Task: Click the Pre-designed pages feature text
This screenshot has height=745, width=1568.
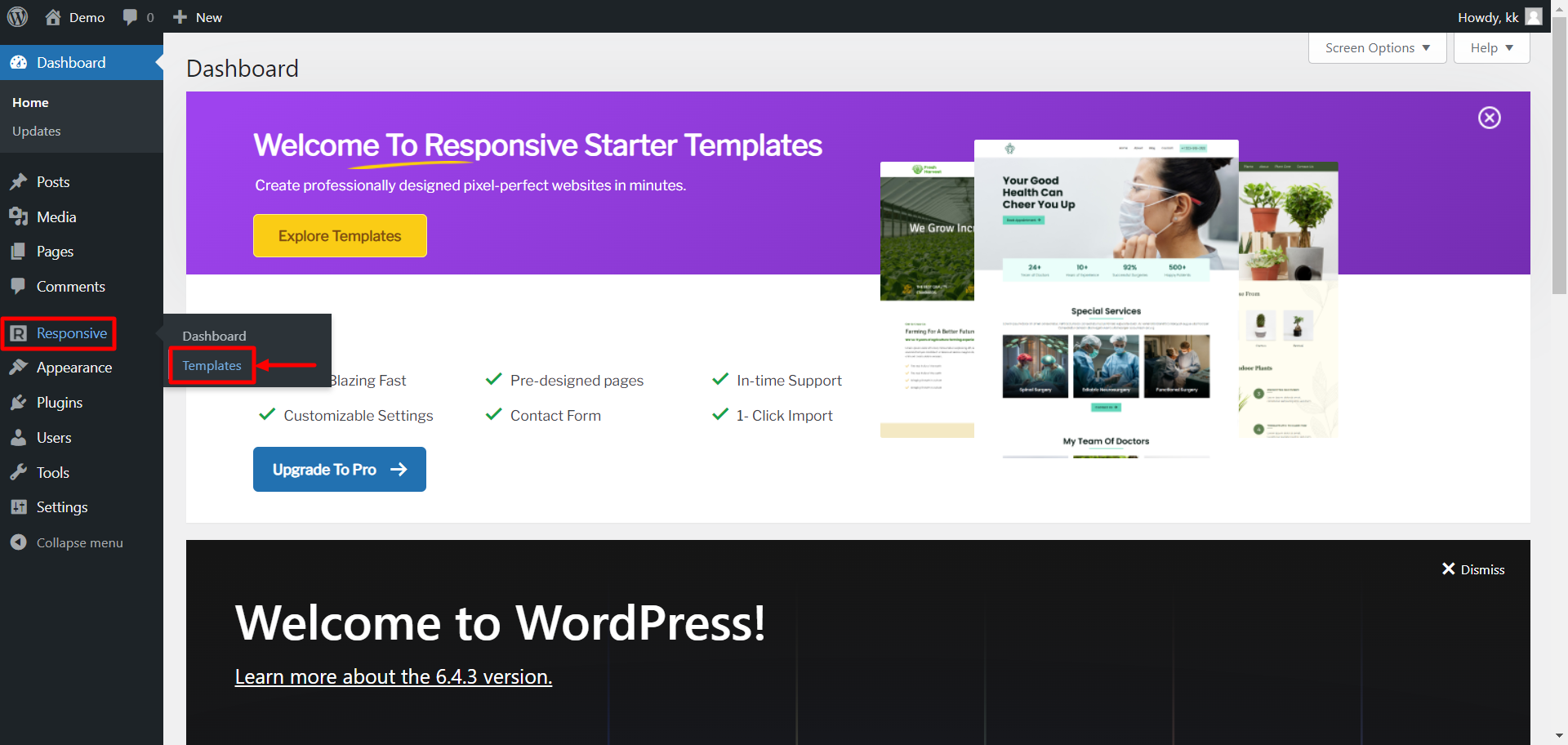Action: (x=577, y=381)
